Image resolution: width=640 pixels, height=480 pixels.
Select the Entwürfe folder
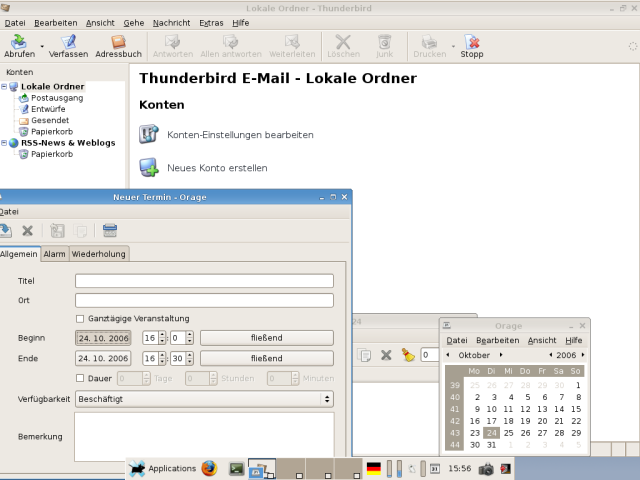pyautogui.click(x=48, y=109)
